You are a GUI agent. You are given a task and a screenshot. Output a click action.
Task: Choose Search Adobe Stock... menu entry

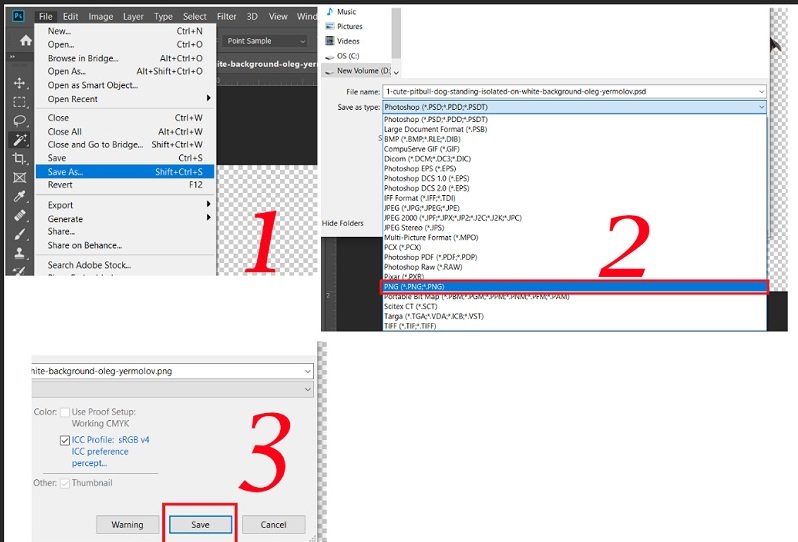125,265
